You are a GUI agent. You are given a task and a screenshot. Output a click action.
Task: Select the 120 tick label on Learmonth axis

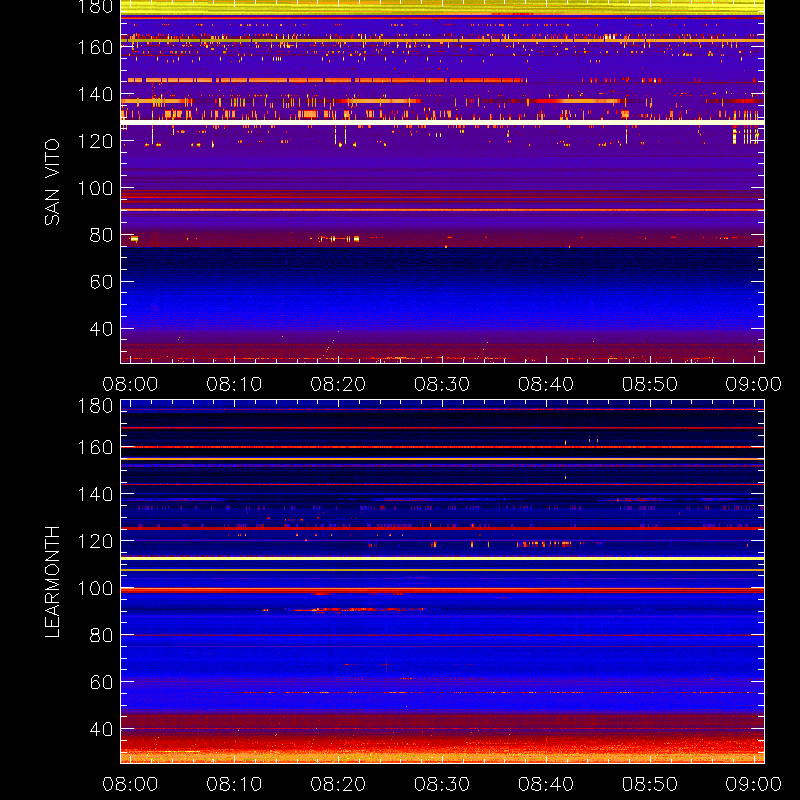(95, 541)
